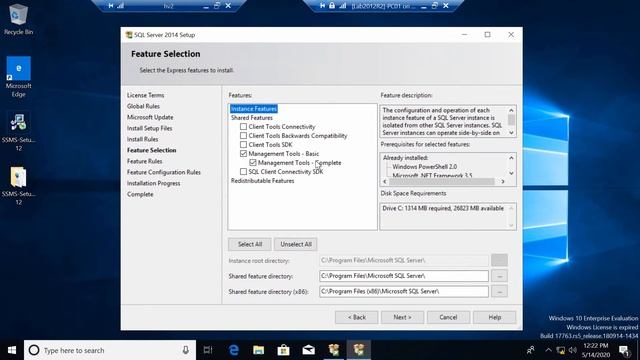Click the License Terms step

[x=145, y=95]
